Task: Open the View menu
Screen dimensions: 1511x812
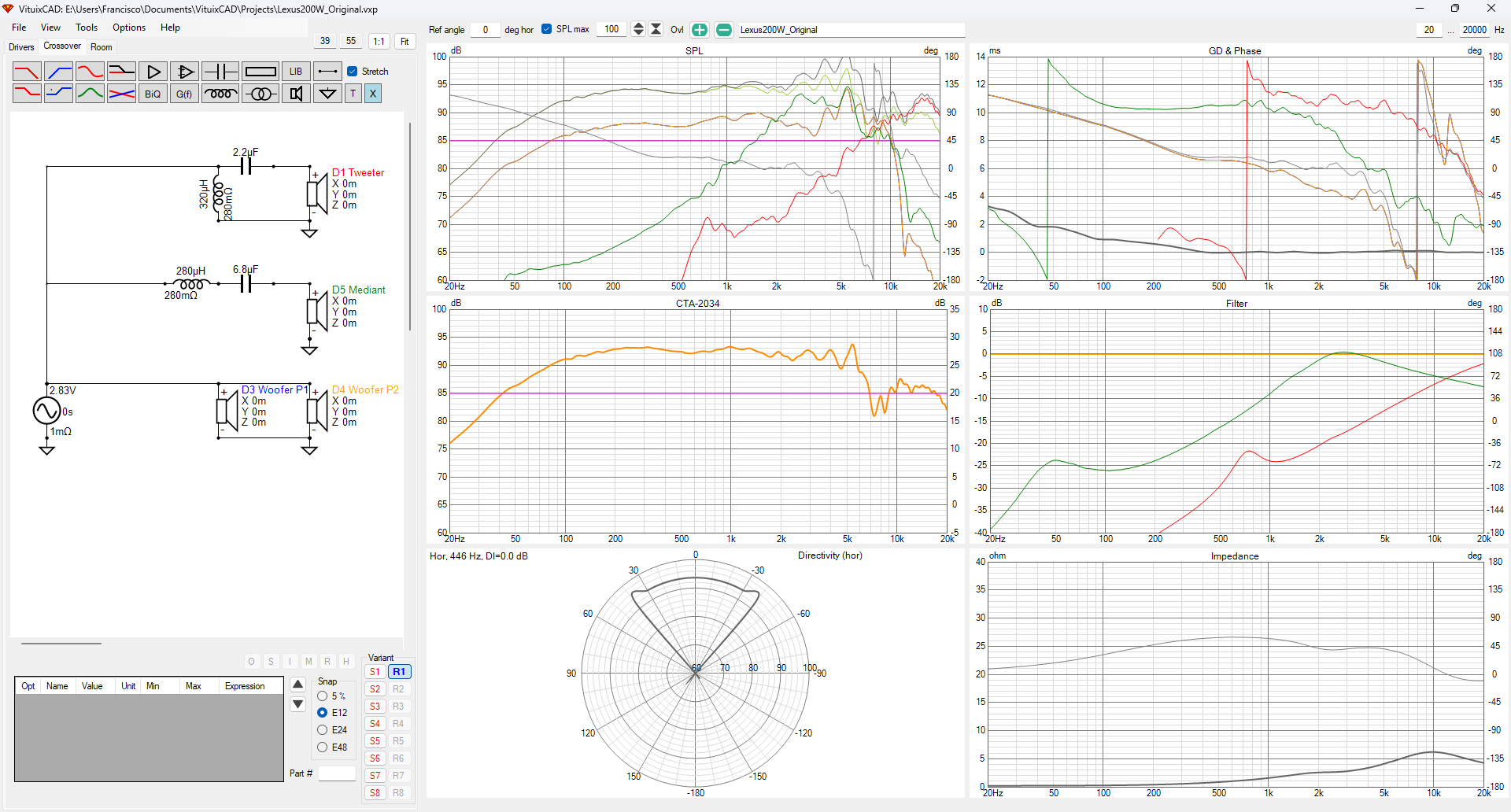Action: (x=50, y=28)
